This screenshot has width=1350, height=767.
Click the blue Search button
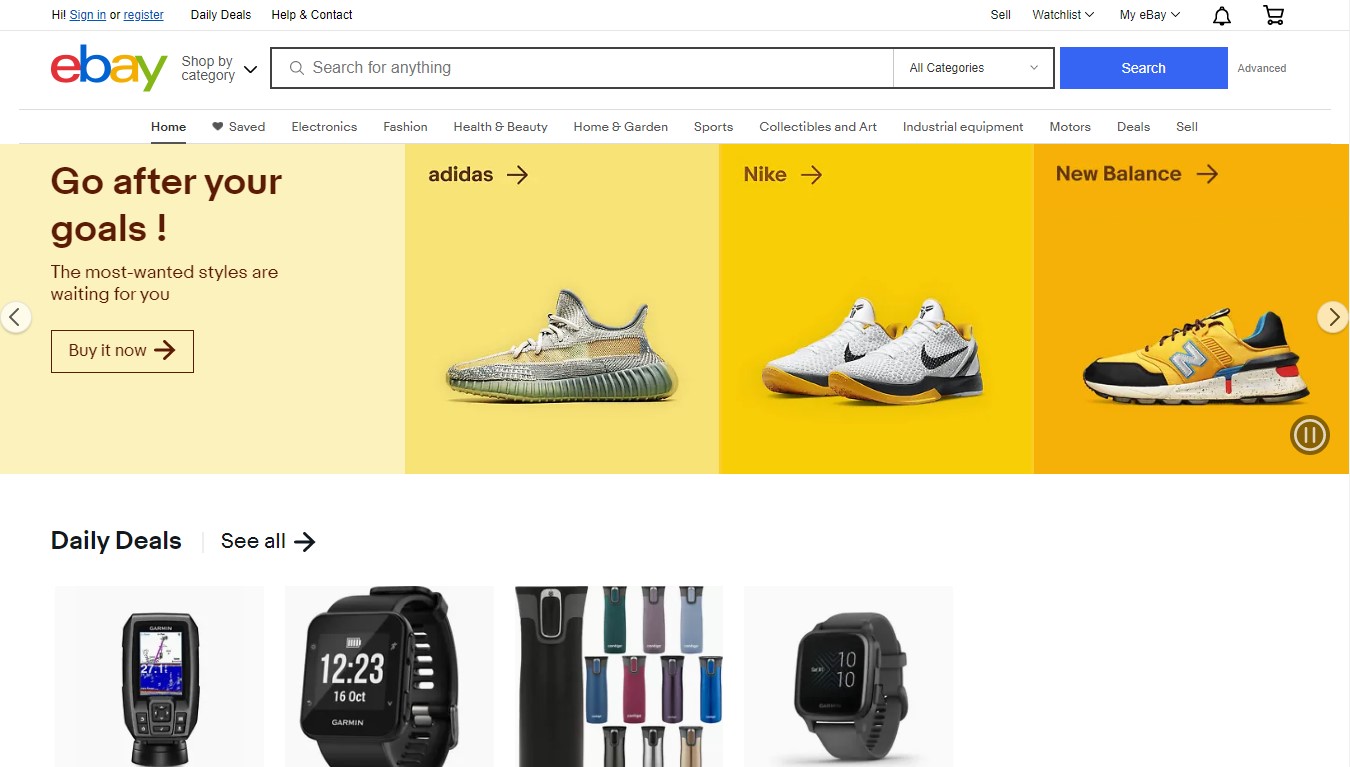pos(1143,68)
